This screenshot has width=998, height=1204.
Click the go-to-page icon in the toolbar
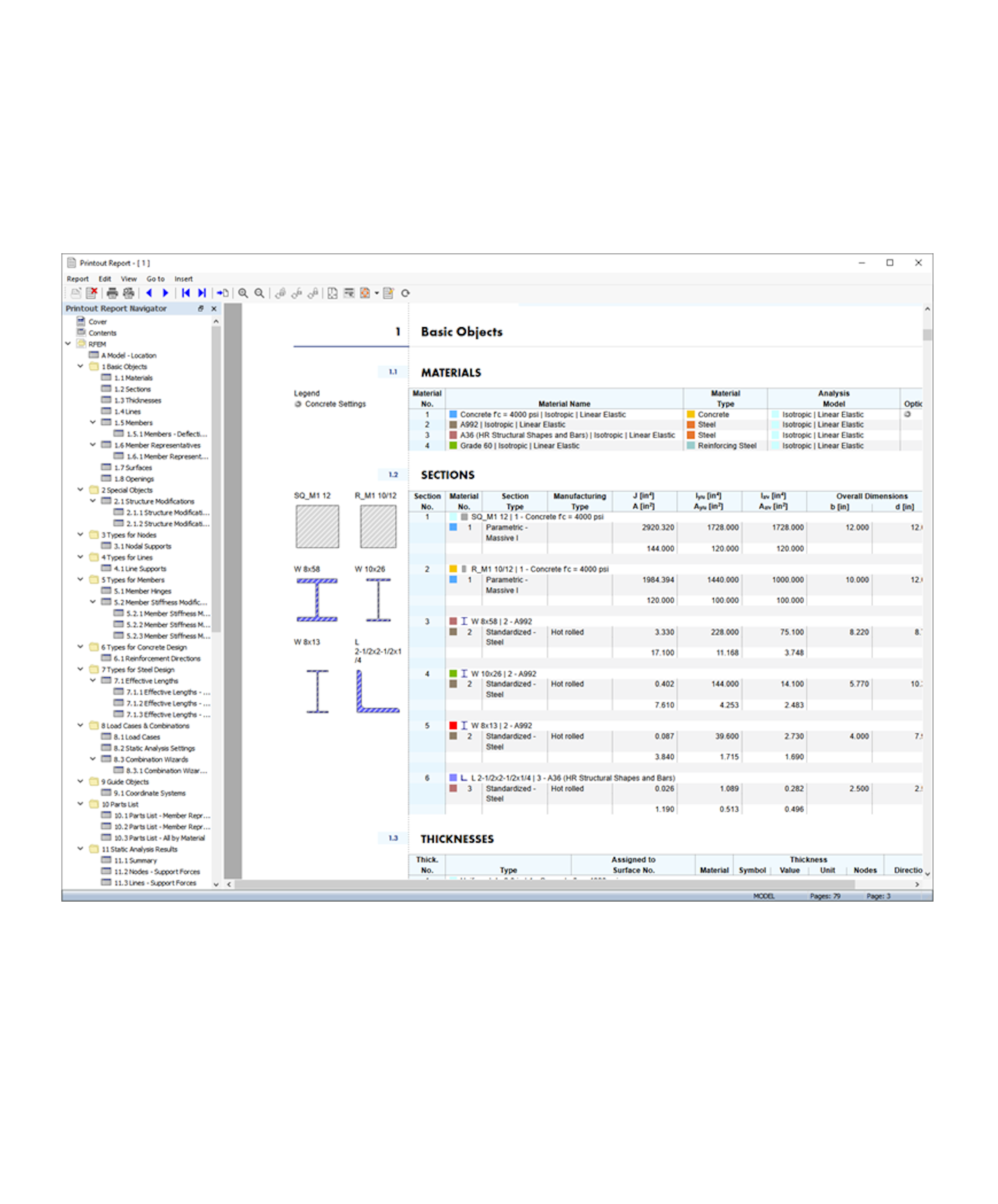click(x=223, y=293)
